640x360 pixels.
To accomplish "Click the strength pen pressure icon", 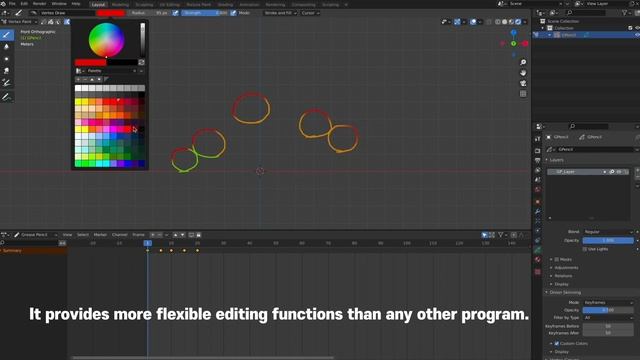I will [x=233, y=13].
